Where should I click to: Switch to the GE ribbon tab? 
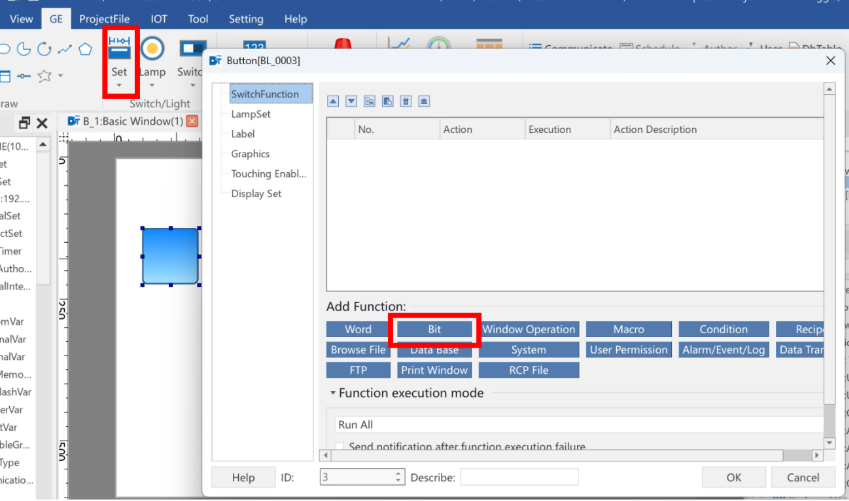56,19
